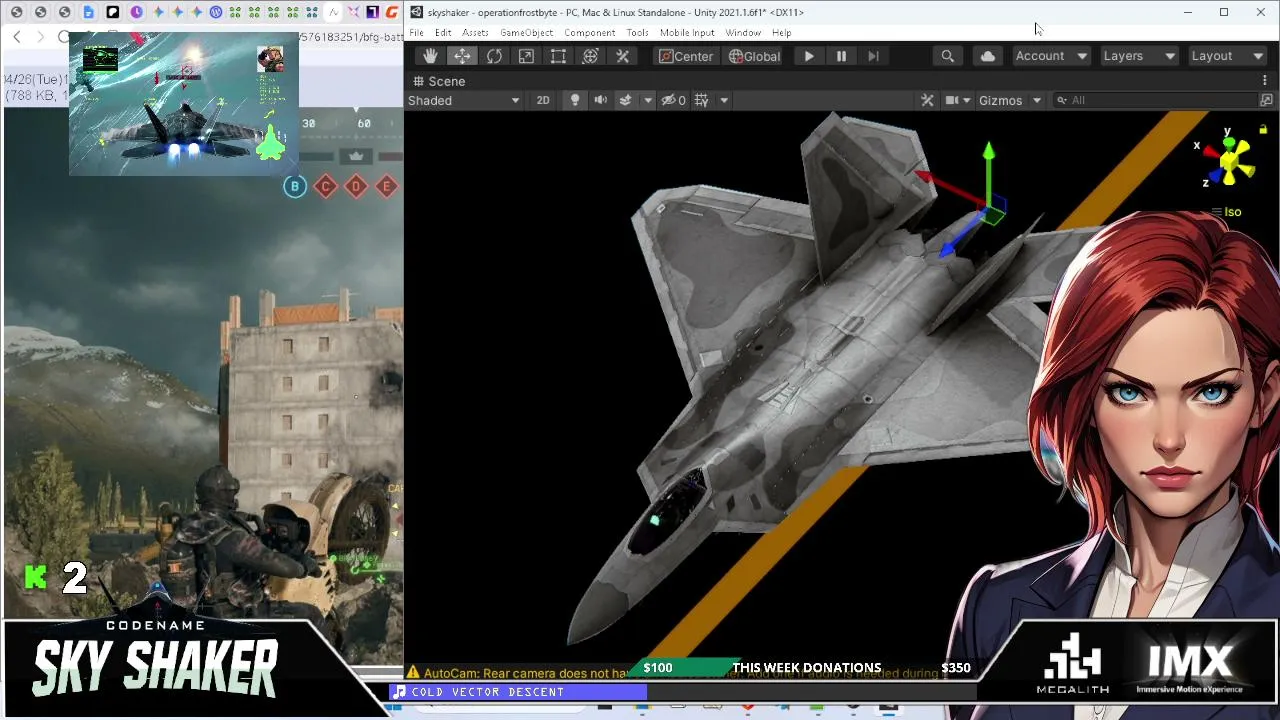Open the File menu

tap(416, 33)
